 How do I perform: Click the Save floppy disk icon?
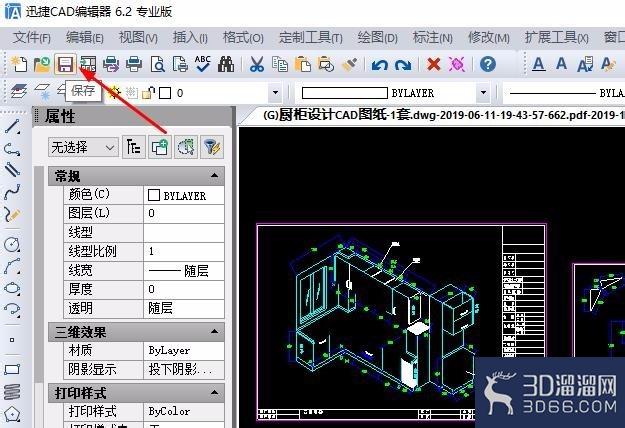65,64
